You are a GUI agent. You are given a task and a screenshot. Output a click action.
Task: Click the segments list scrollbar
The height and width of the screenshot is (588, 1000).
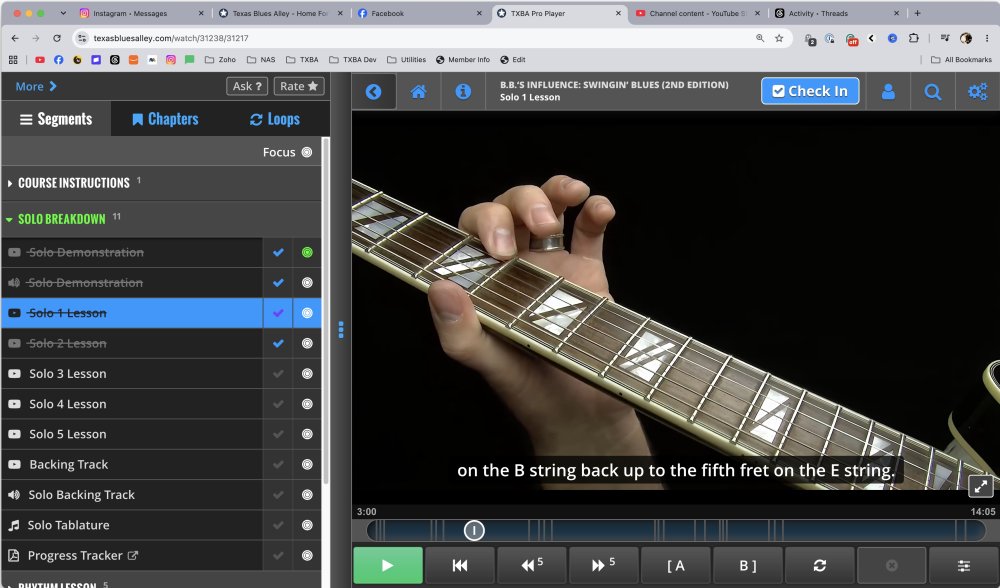click(326, 312)
